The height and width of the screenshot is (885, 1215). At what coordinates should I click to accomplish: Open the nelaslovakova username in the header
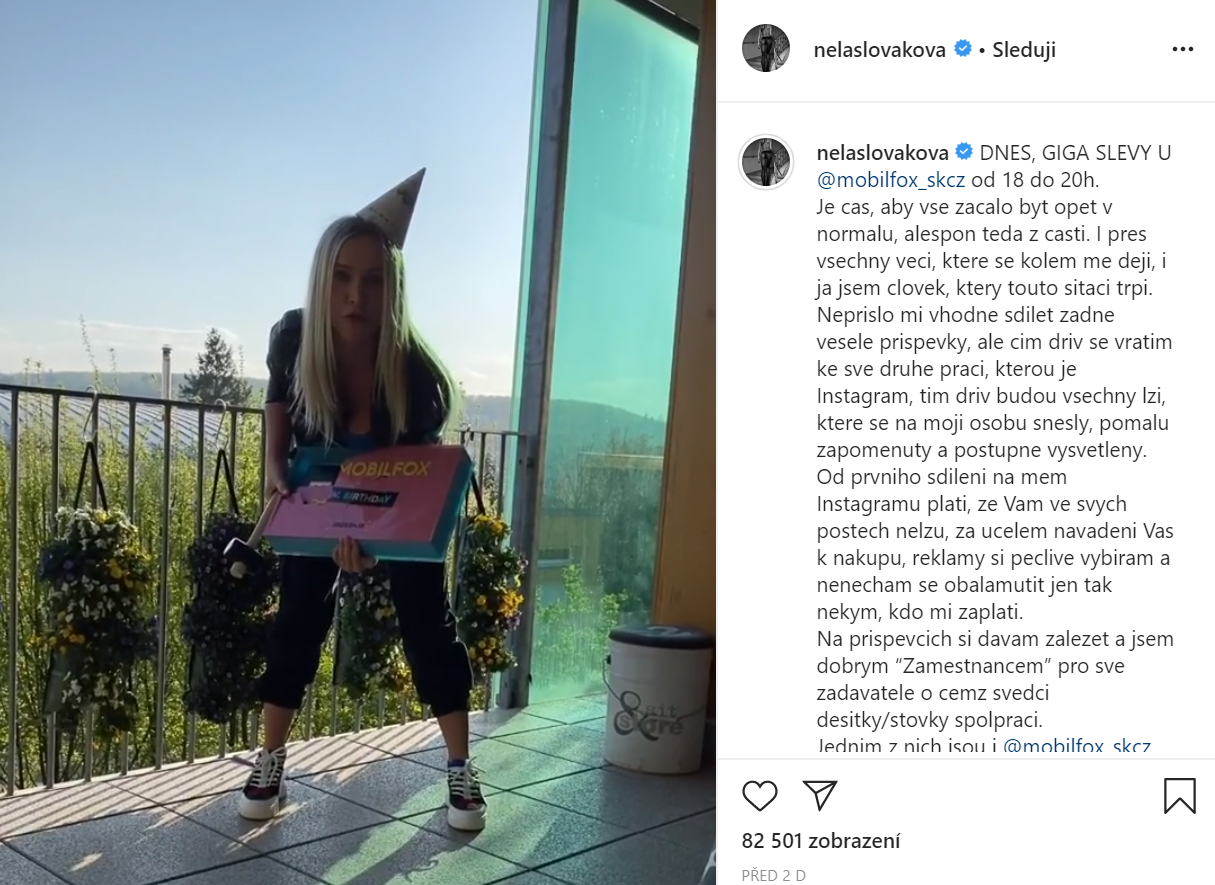click(x=881, y=50)
